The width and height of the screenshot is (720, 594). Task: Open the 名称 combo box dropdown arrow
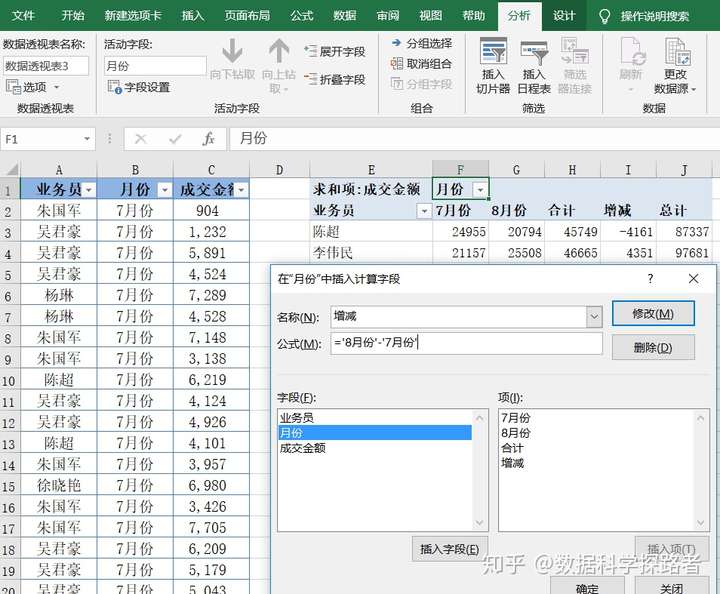pos(594,316)
